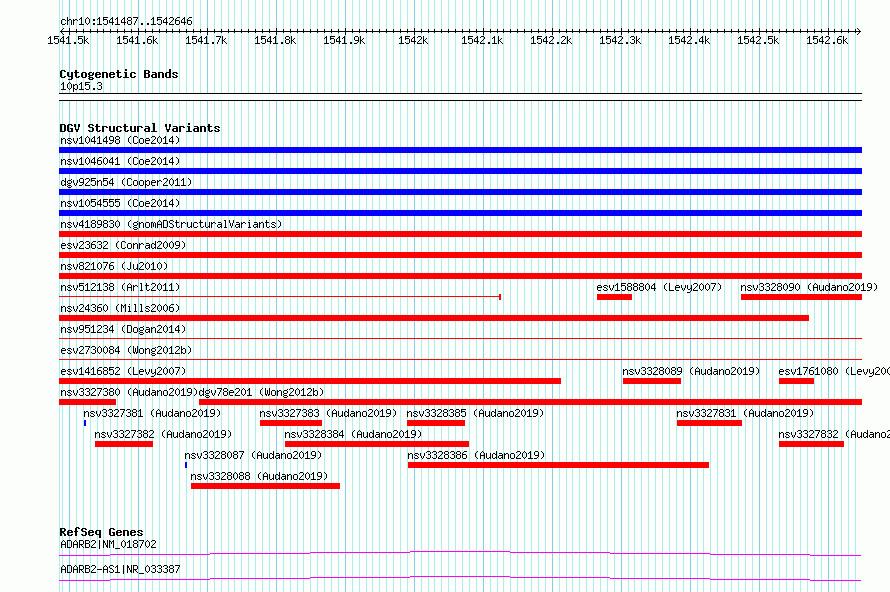Click the thin red line of nsv512138
The image size is (890, 592).
[x=280, y=296]
